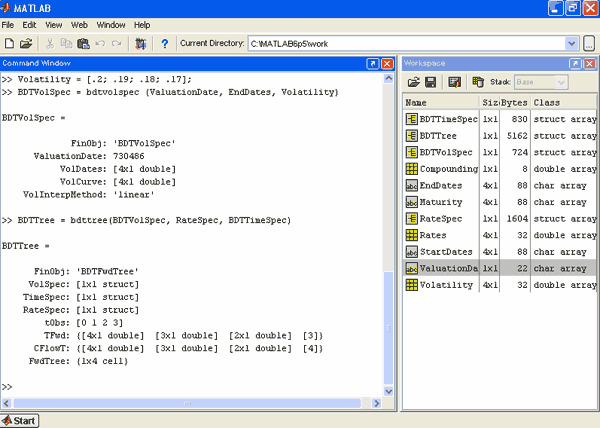Open the Help menu
The image size is (600, 428).
[x=142, y=25]
